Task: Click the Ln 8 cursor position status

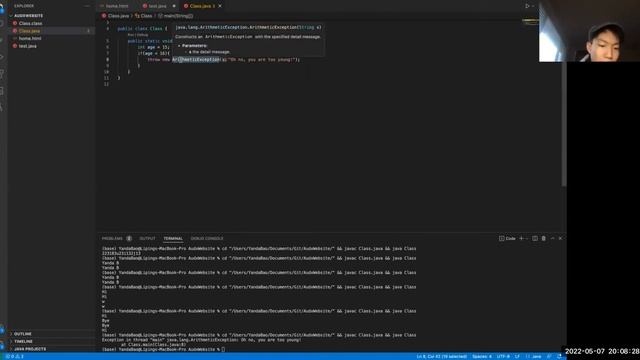Action: [x=442, y=356]
